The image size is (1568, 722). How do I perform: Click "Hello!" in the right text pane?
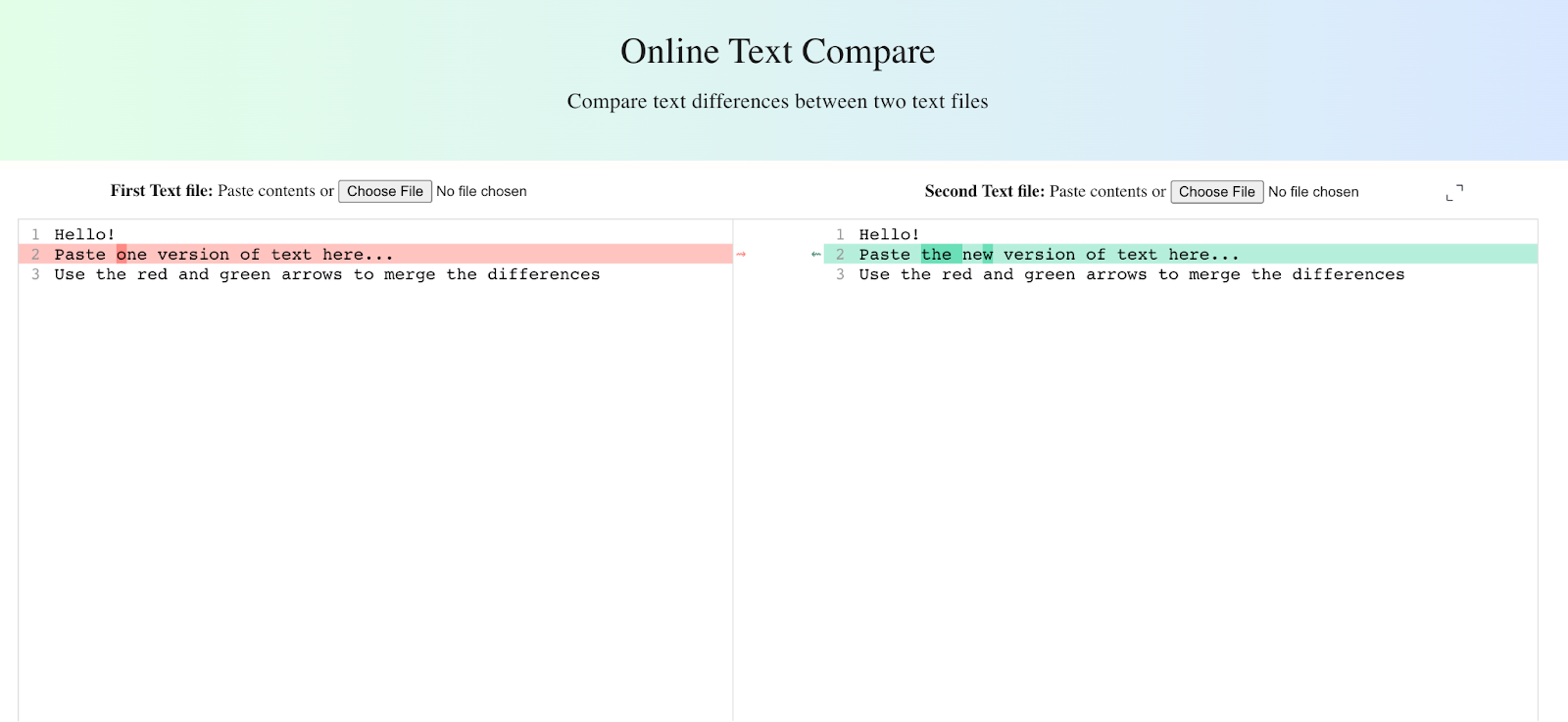pos(890,235)
